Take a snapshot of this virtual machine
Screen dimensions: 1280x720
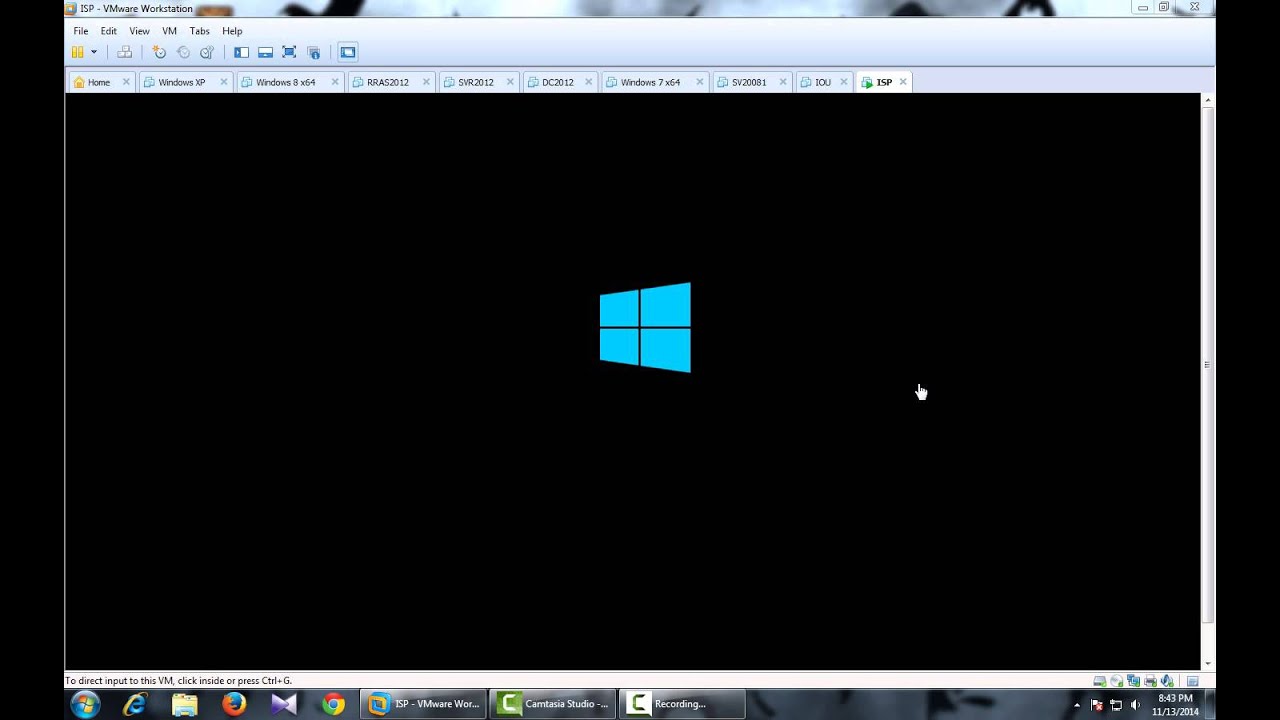(x=159, y=52)
